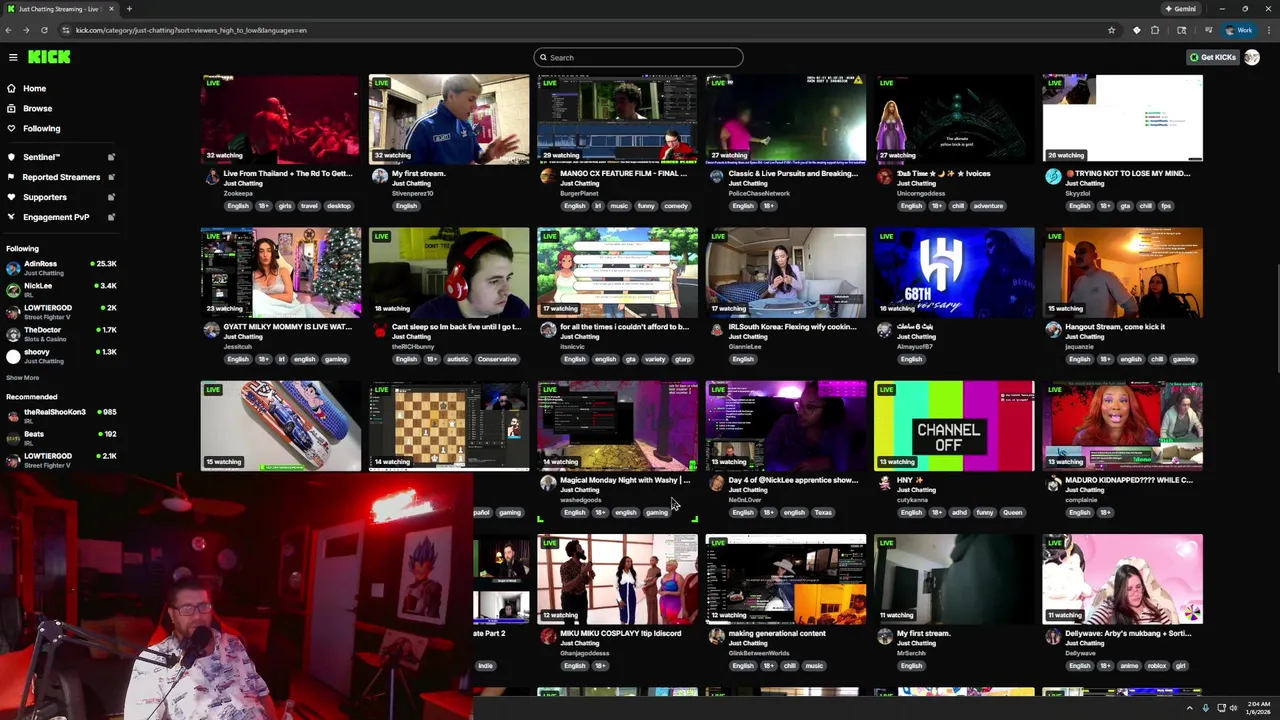
Task: Open a new browser tab
Action: point(129,9)
